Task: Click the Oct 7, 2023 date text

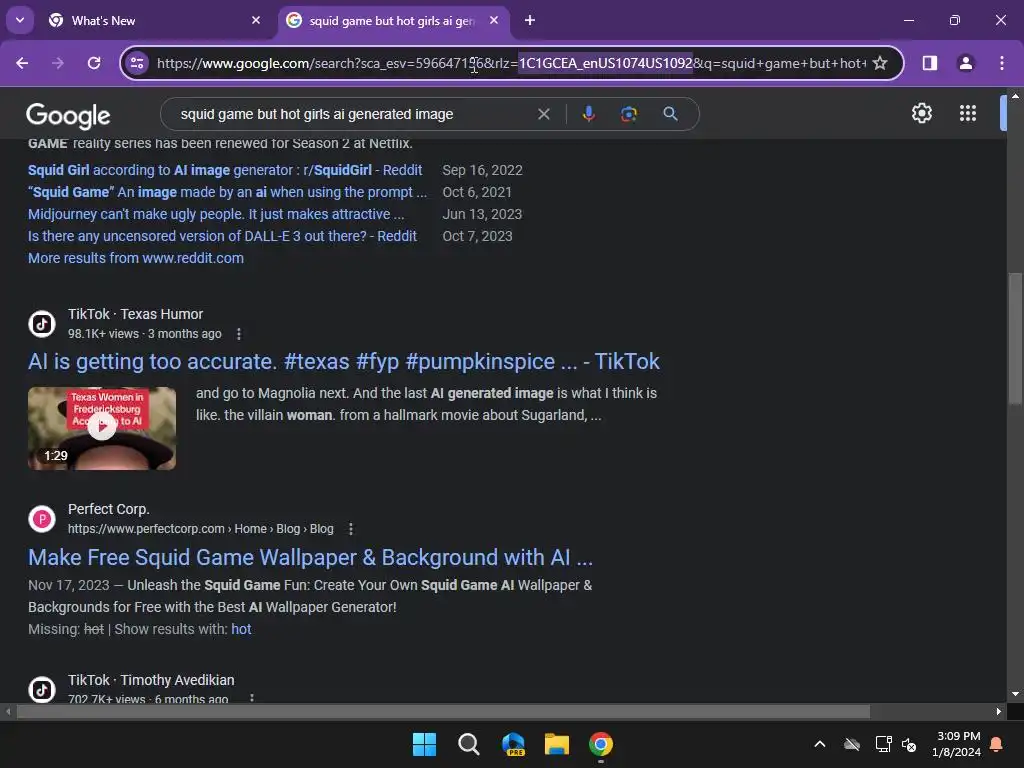Action: click(477, 236)
